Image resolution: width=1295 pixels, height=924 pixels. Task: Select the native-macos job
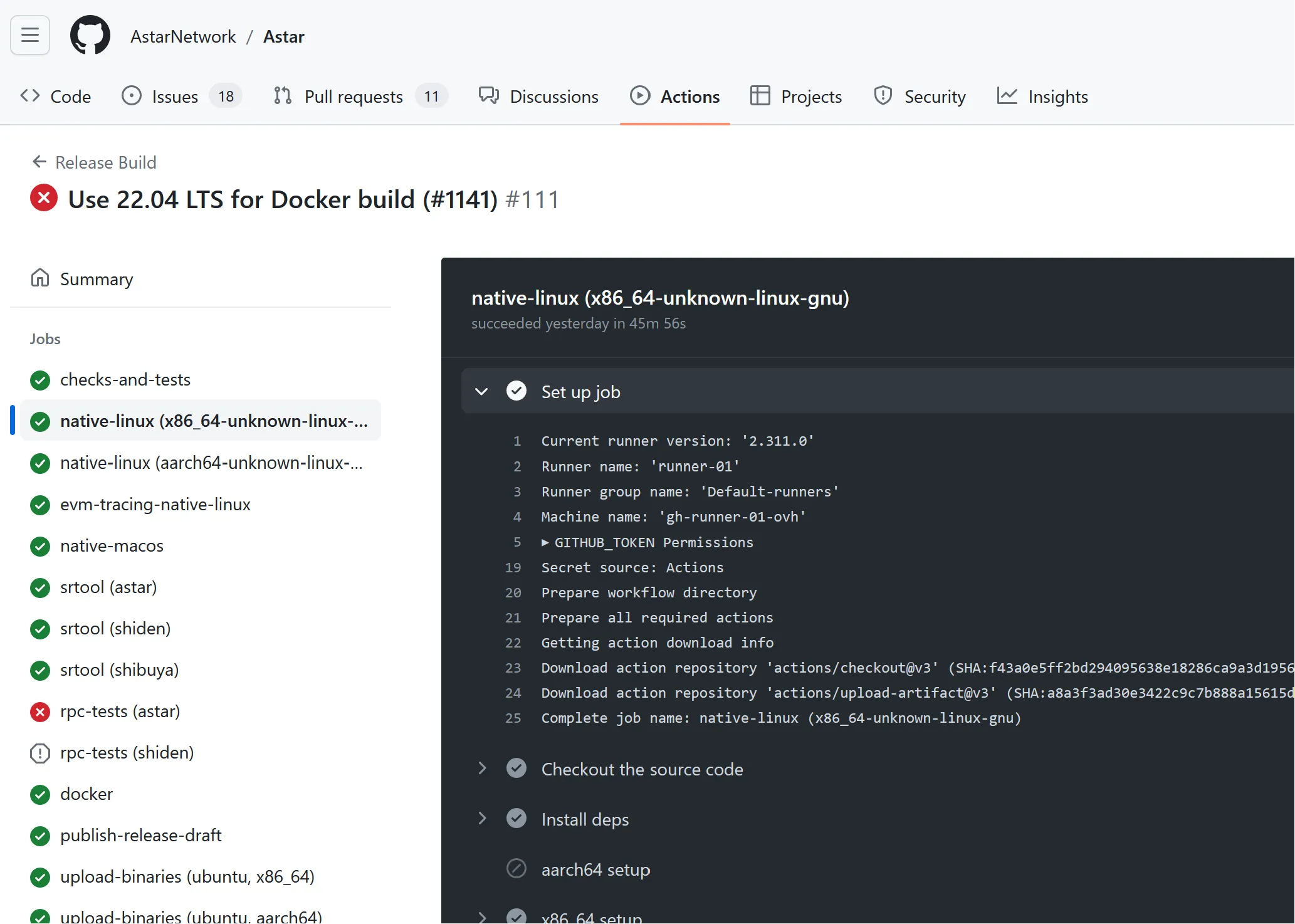(112, 545)
